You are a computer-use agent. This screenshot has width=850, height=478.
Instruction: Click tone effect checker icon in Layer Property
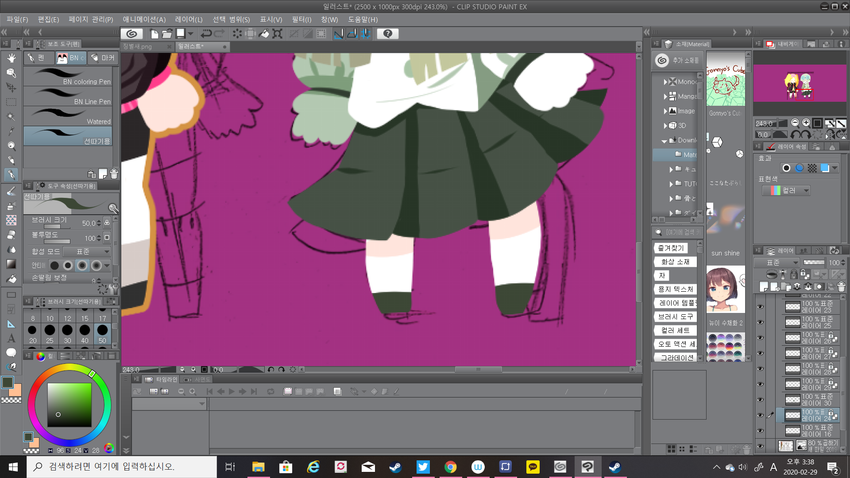tap(812, 168)
